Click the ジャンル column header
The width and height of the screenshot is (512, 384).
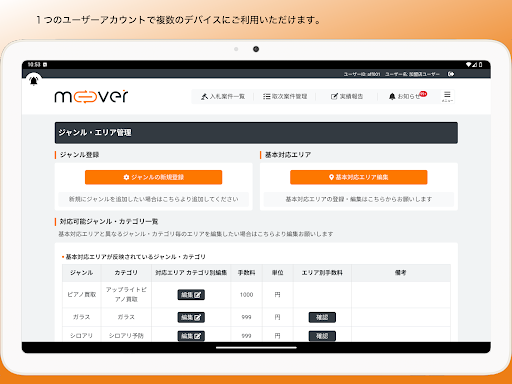point(81,273)
